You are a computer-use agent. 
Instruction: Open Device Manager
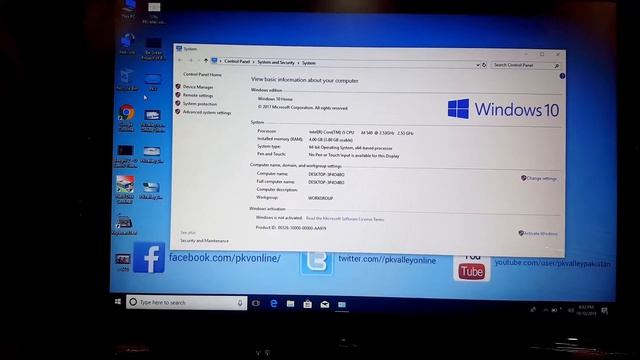(x=198, y=87)
